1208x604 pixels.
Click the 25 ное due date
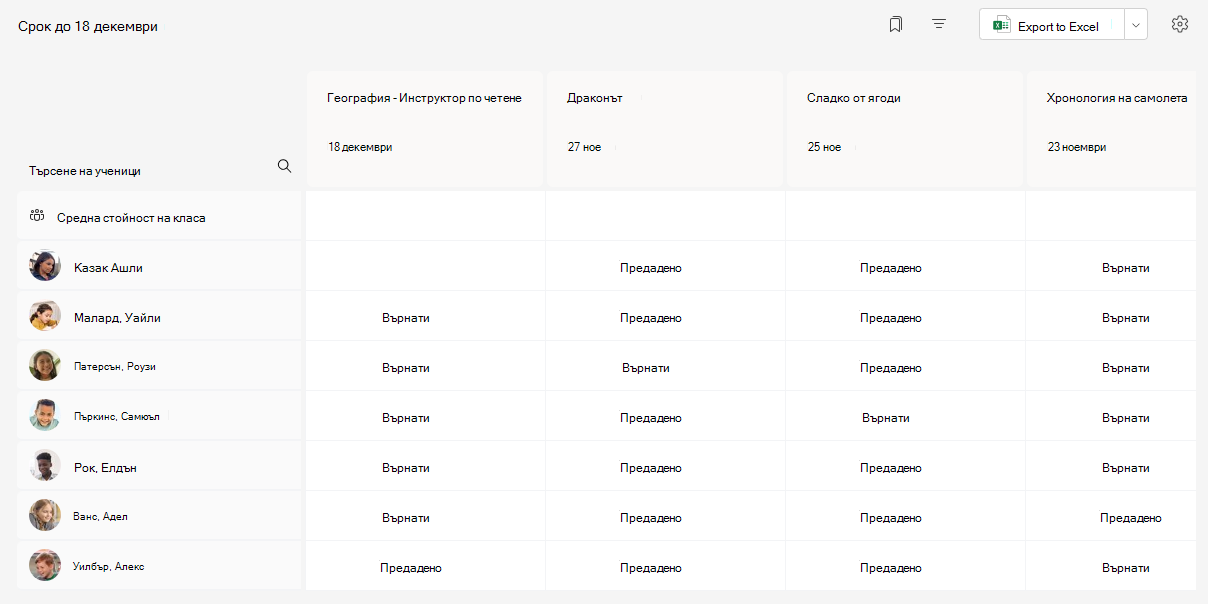pos(825,147)
